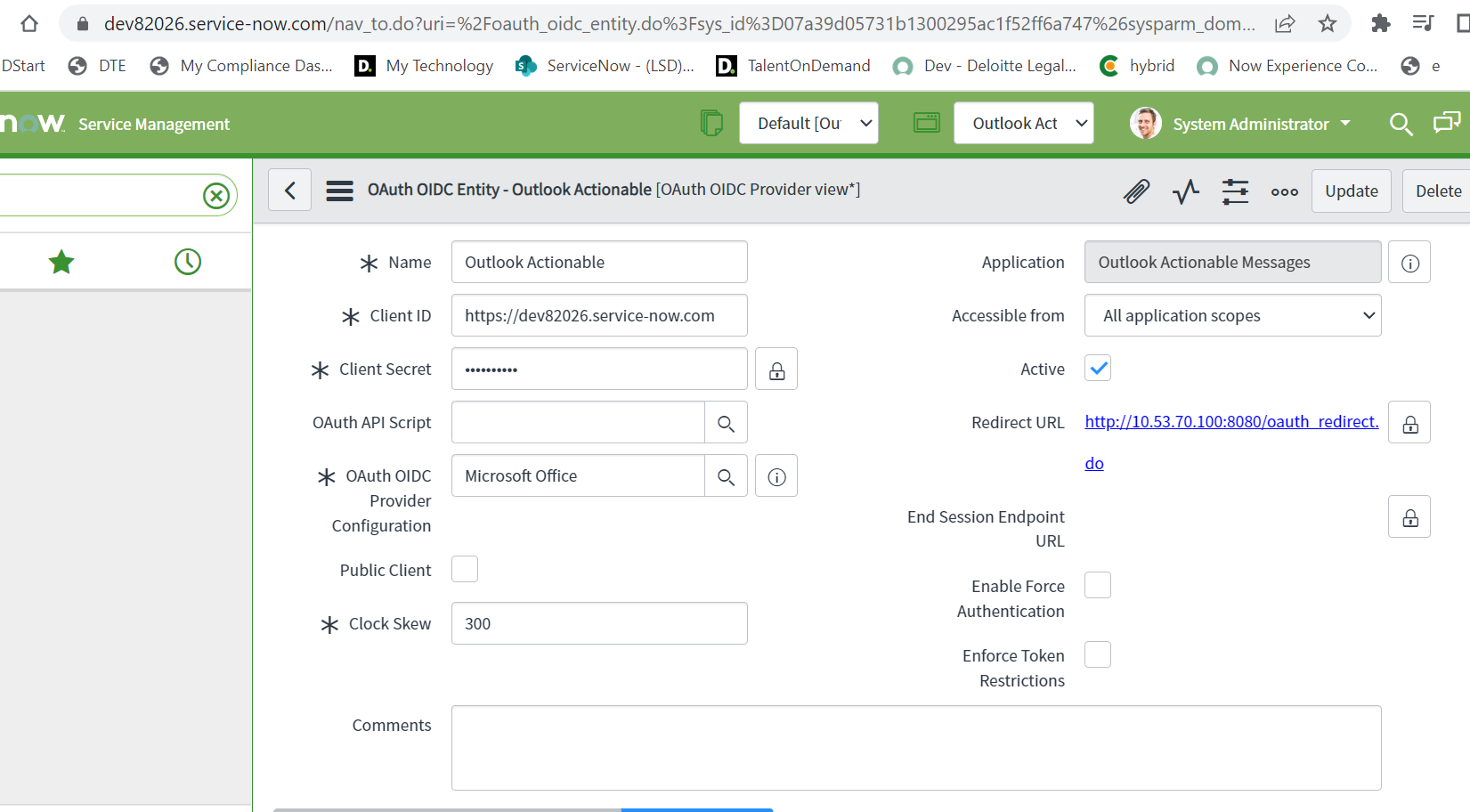The width and height of the screenshot is (1470, 812).
Task: Click inside the Comments text area
Action: [916, 748]
